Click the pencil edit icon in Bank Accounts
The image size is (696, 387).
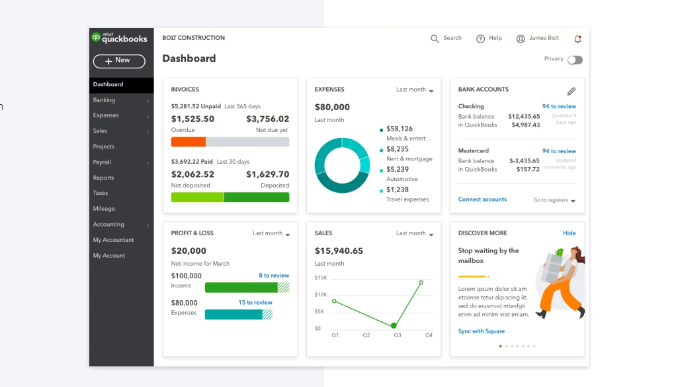(571, 91)
